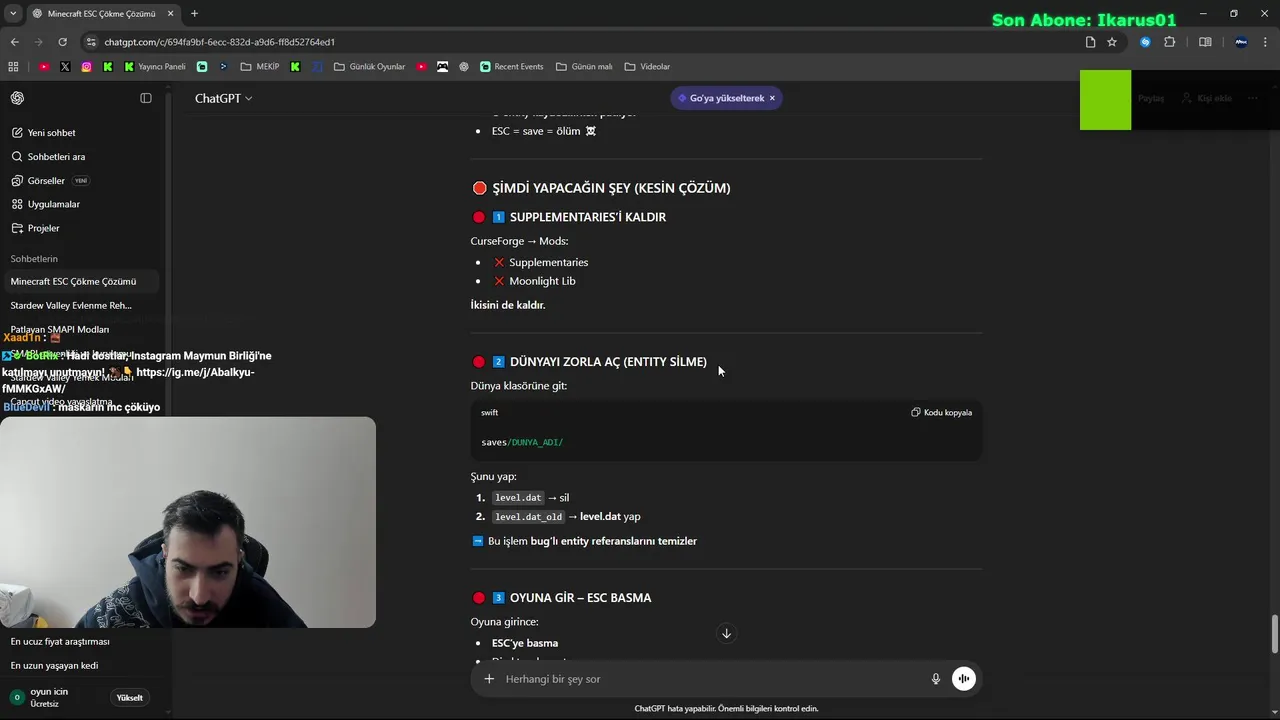Open the ChatGPT model selector dropdown
Screen dimensions: 1280x720
click(x=223, y=98)
